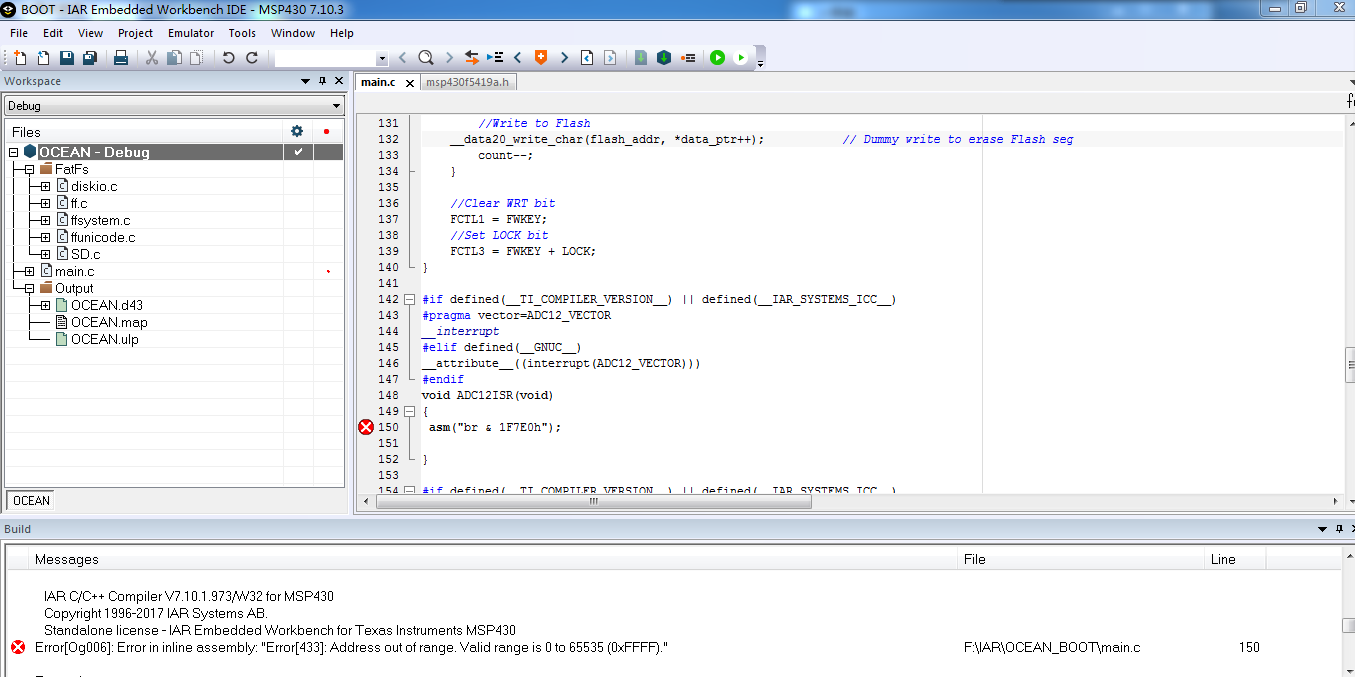Click the Navigate Backward document icon

[x=587, y=58]
